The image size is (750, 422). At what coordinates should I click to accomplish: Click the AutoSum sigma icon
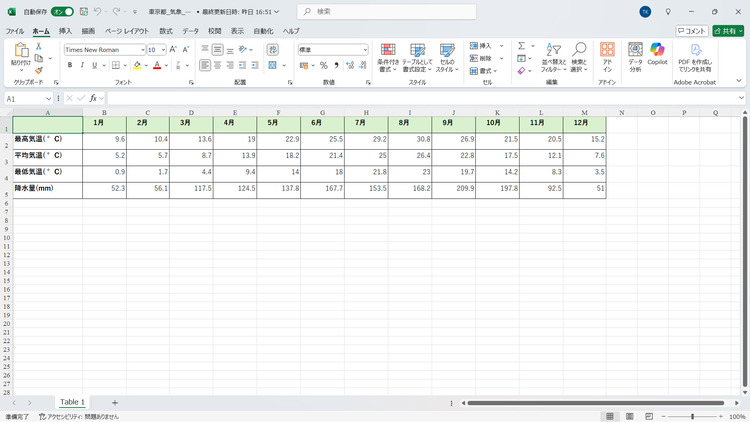tap(522, 47)
